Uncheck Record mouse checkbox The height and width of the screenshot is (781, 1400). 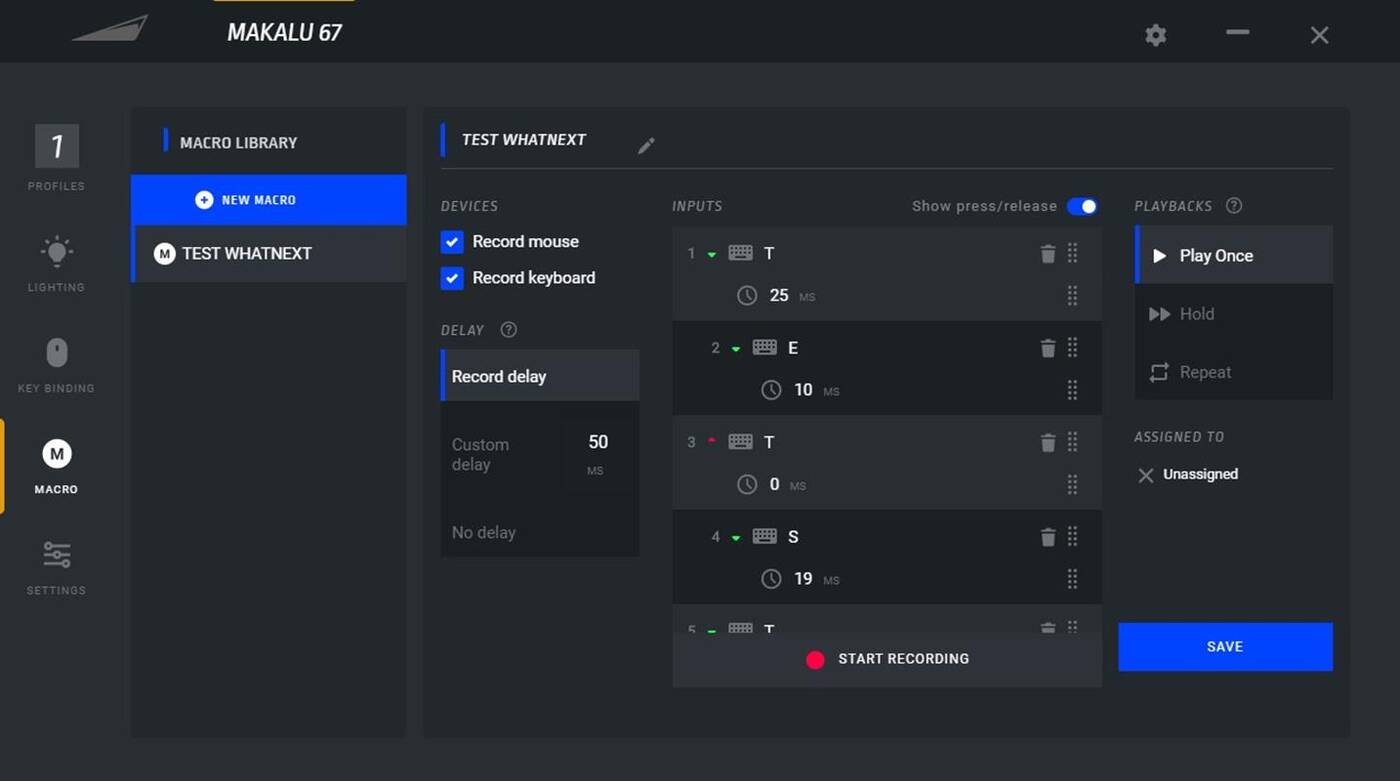[452, 242]
